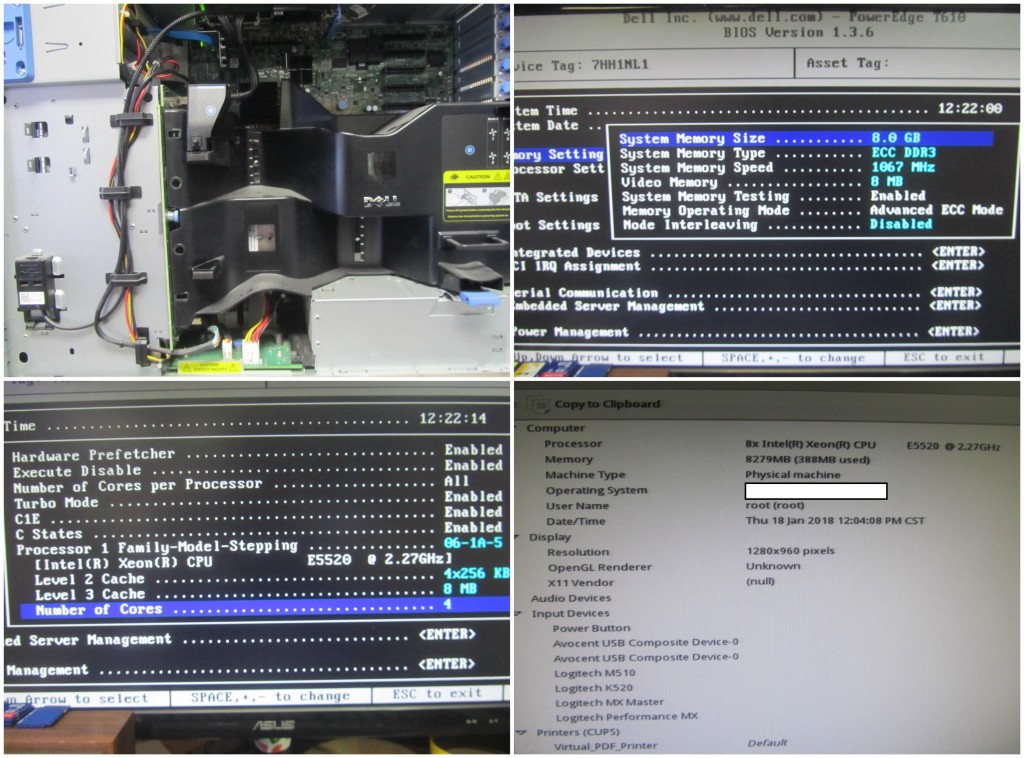Click the 12:22:14 time value
This screenshot has height=758, width=1024.
click(453, 418)
